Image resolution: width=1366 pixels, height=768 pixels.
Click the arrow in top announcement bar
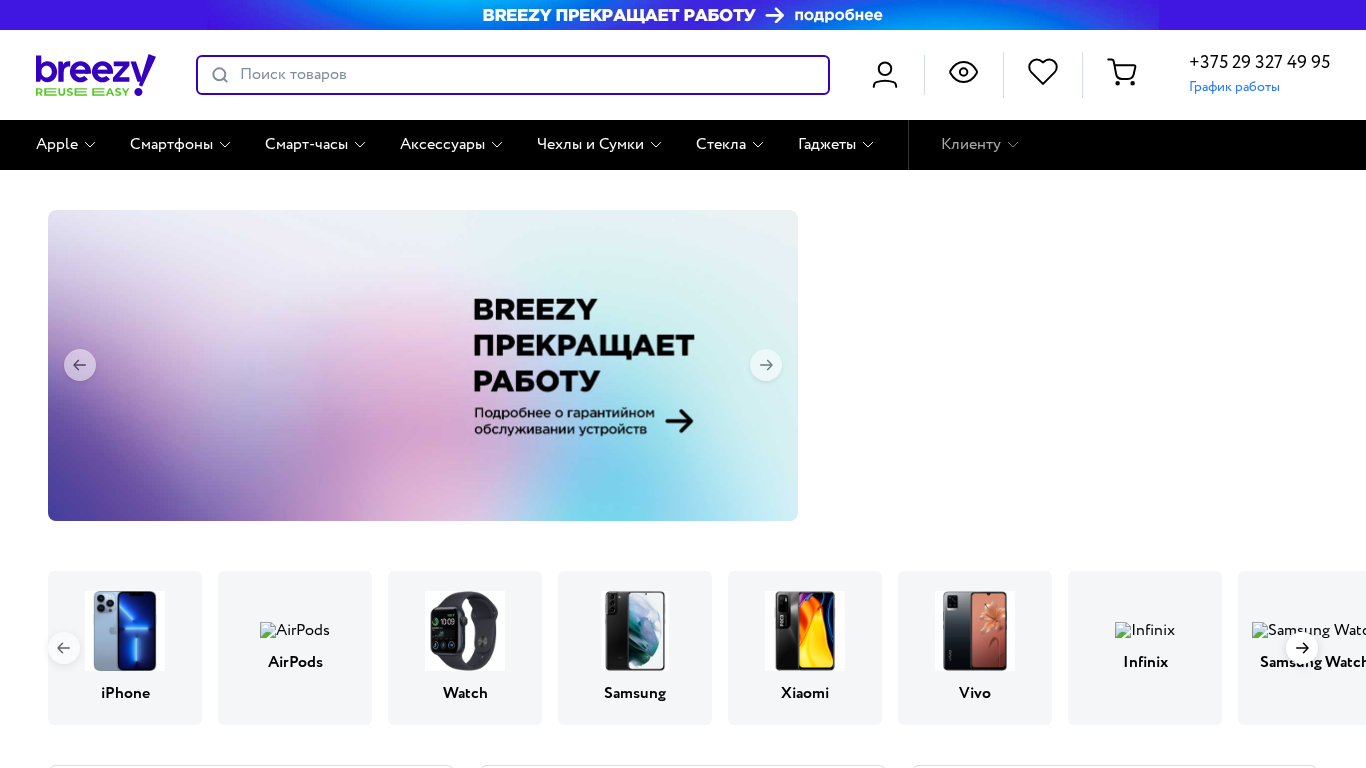[x=775, y=15]
